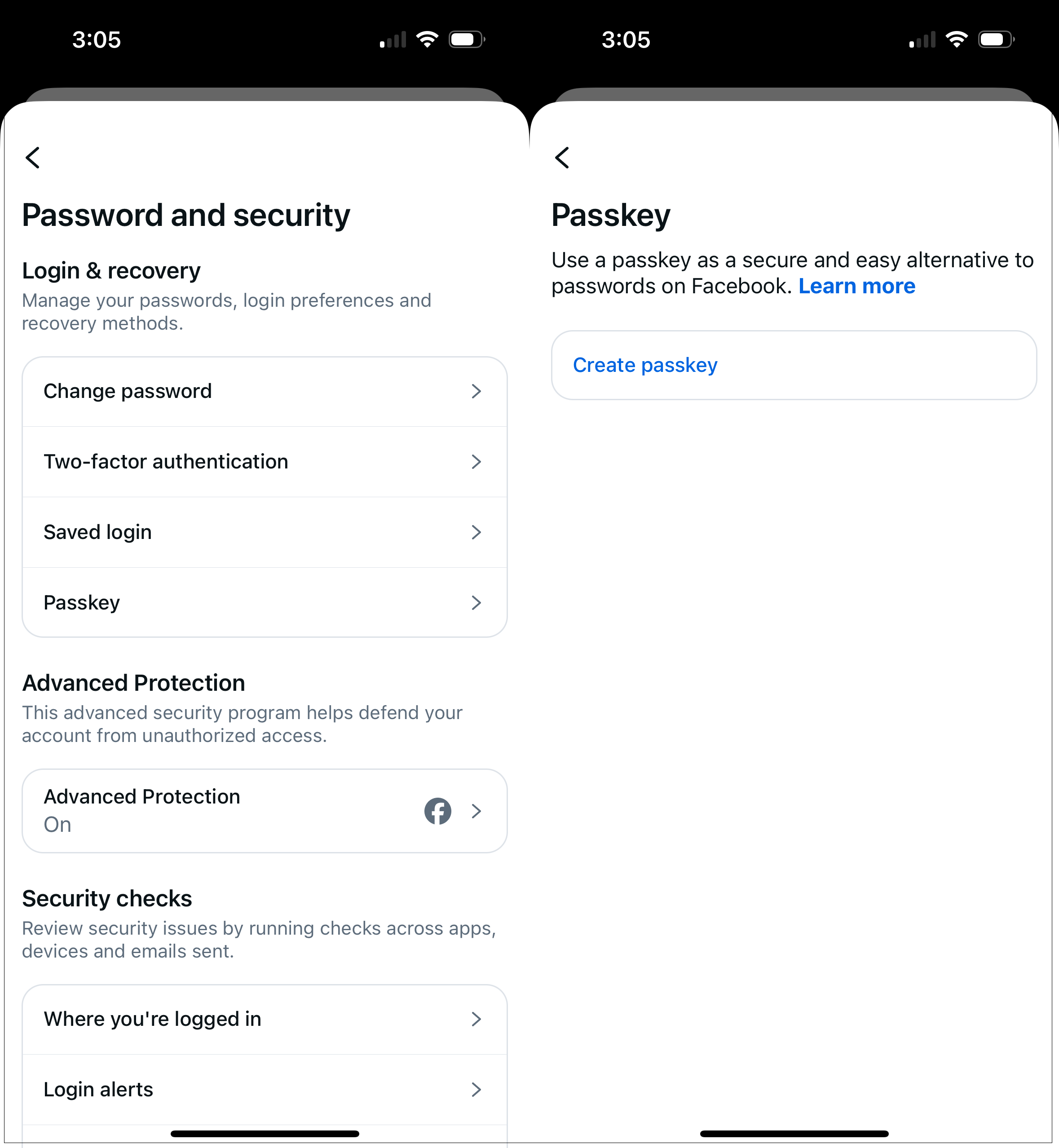
Task: Tap the right screen home indicator bar
Action: point(794,1134)
